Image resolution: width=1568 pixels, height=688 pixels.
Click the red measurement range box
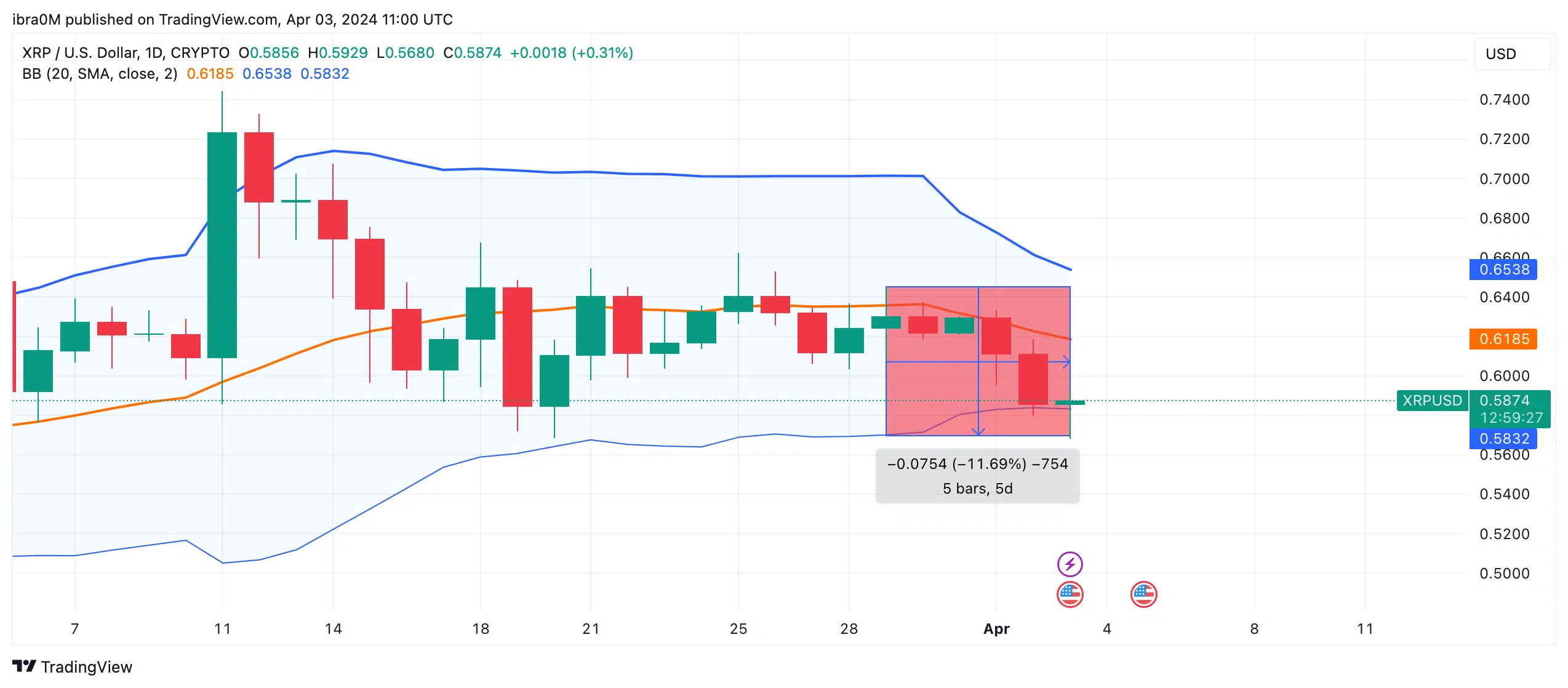pyautogui.click(x=978, y=361)
